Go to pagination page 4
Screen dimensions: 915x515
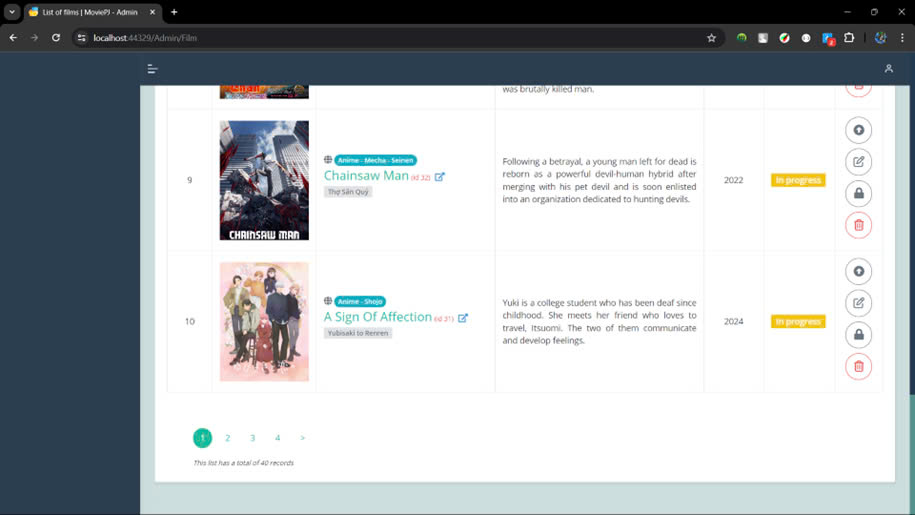click(278, 438)
